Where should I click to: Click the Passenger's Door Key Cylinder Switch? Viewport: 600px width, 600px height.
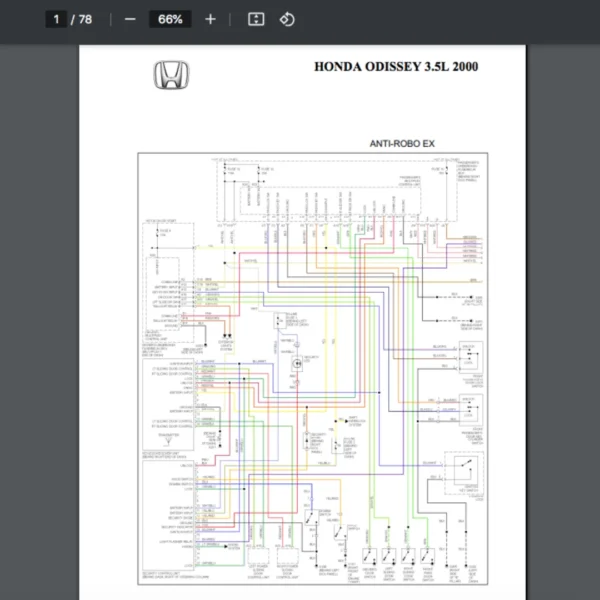471,410
